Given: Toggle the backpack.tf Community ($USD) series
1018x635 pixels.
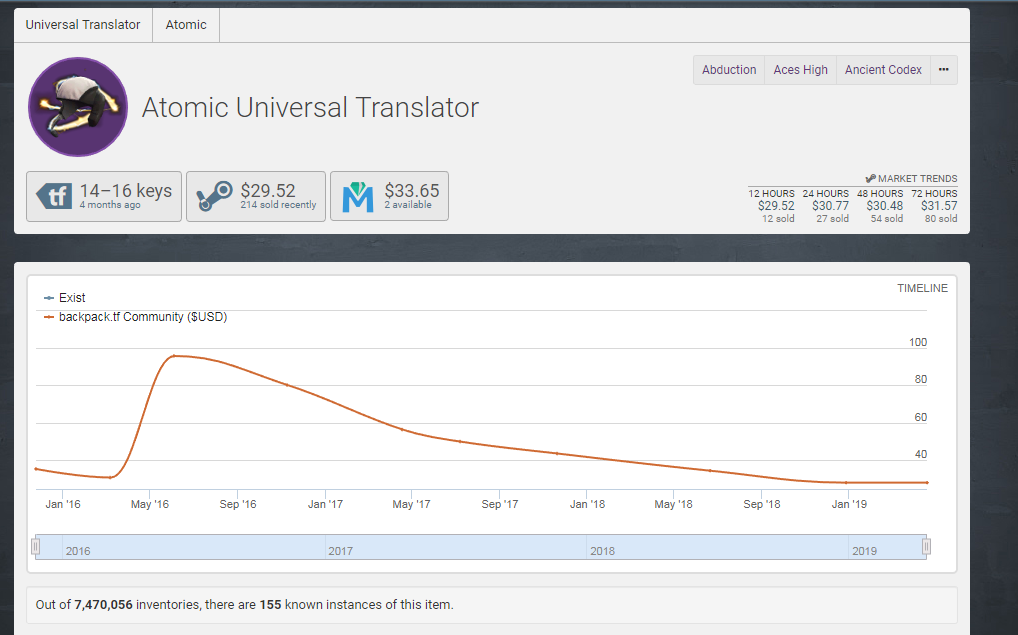Looking at the screenshot, I should pos(135,317).
